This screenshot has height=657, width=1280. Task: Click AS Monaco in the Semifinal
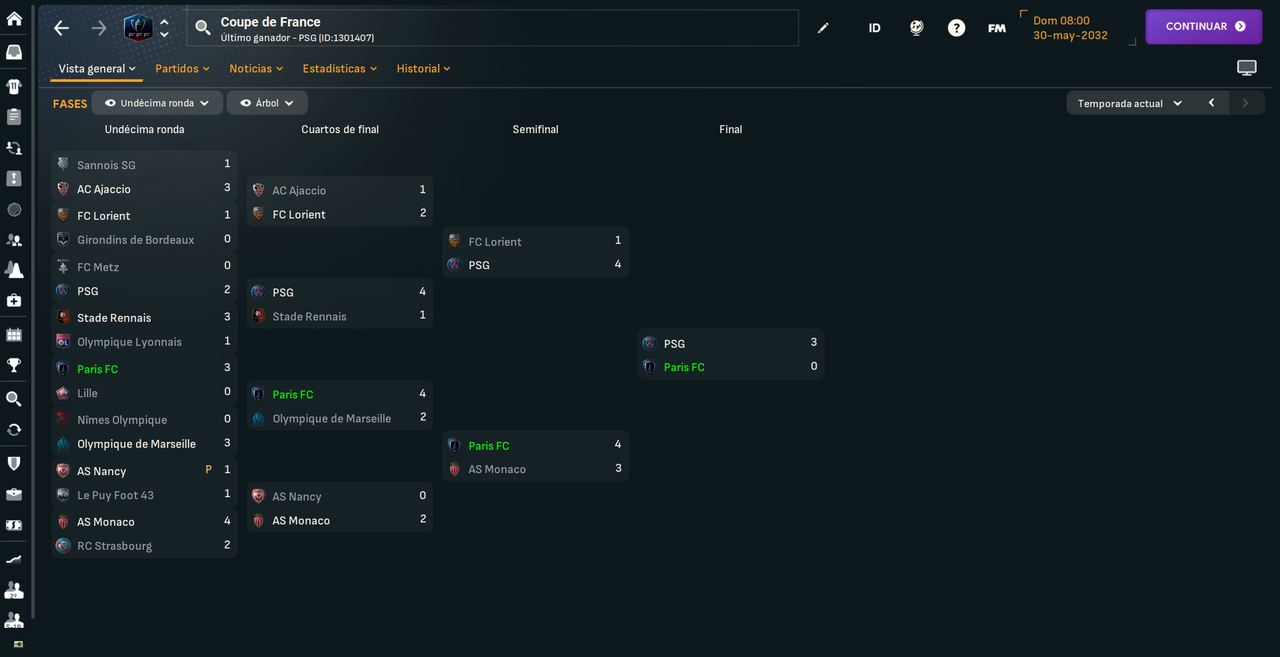[x=497, y=470]
